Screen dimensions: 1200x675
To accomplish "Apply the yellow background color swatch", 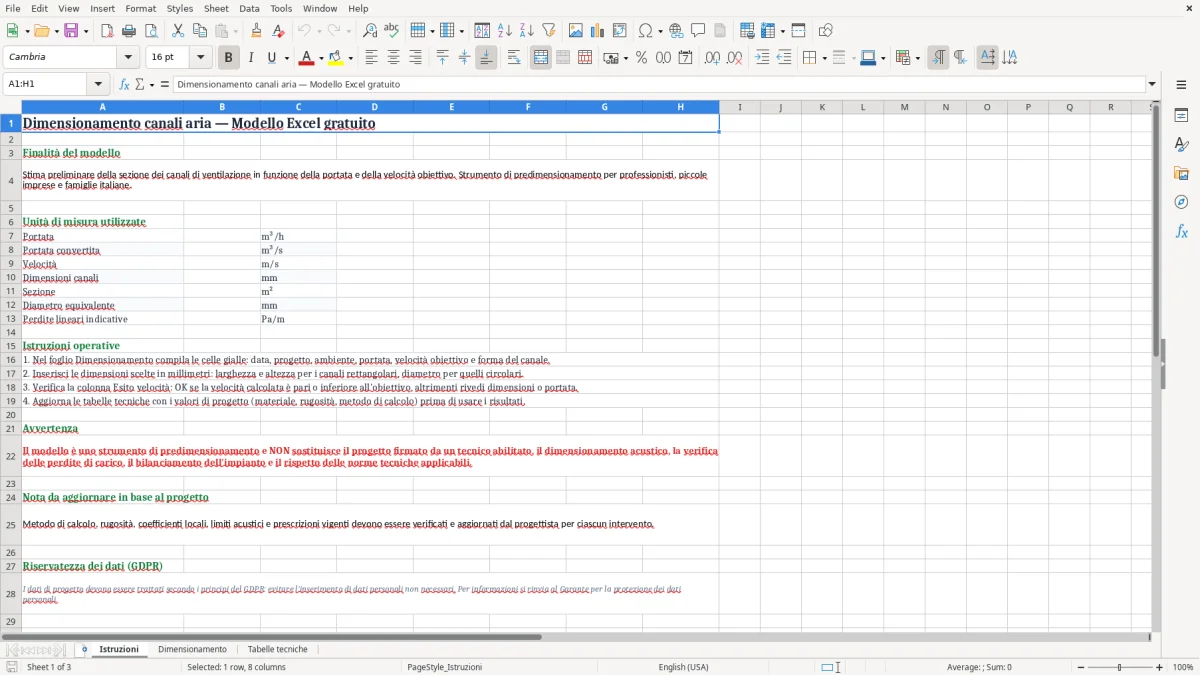I will [337, 58].
